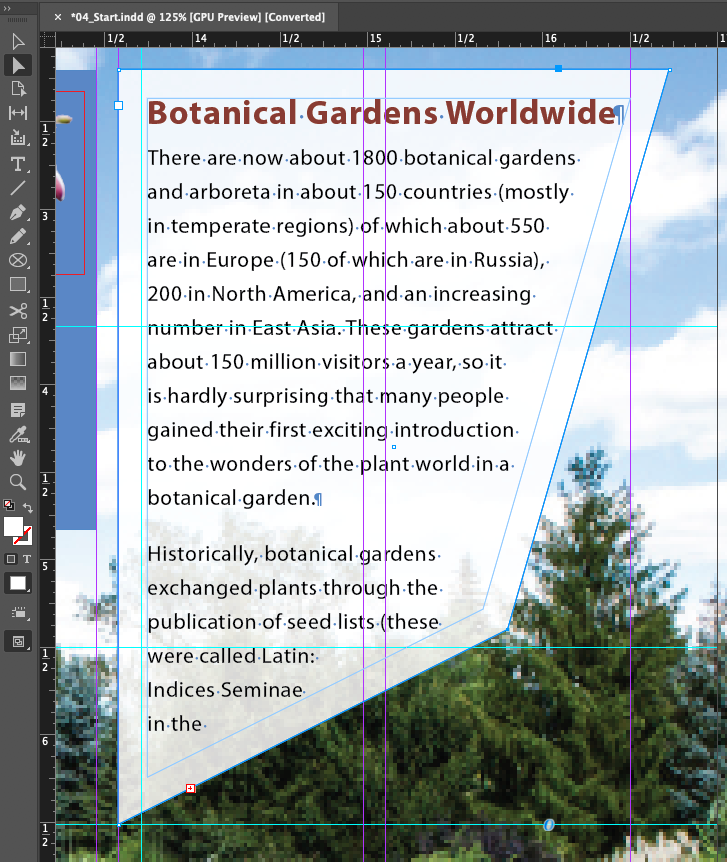Activate the Gap tool

[18, 113]
